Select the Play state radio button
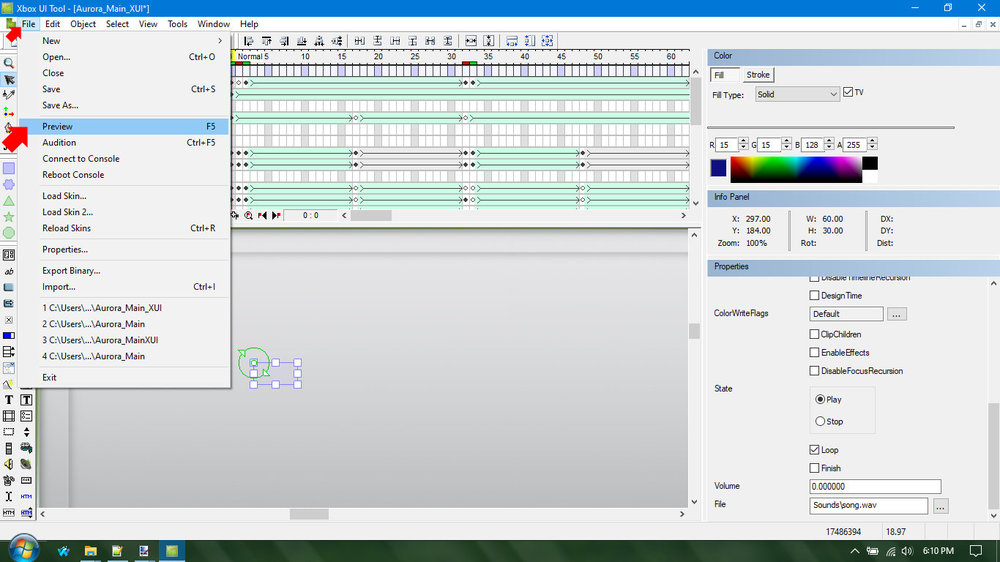 pyautogui.click(x=820, y=399)
